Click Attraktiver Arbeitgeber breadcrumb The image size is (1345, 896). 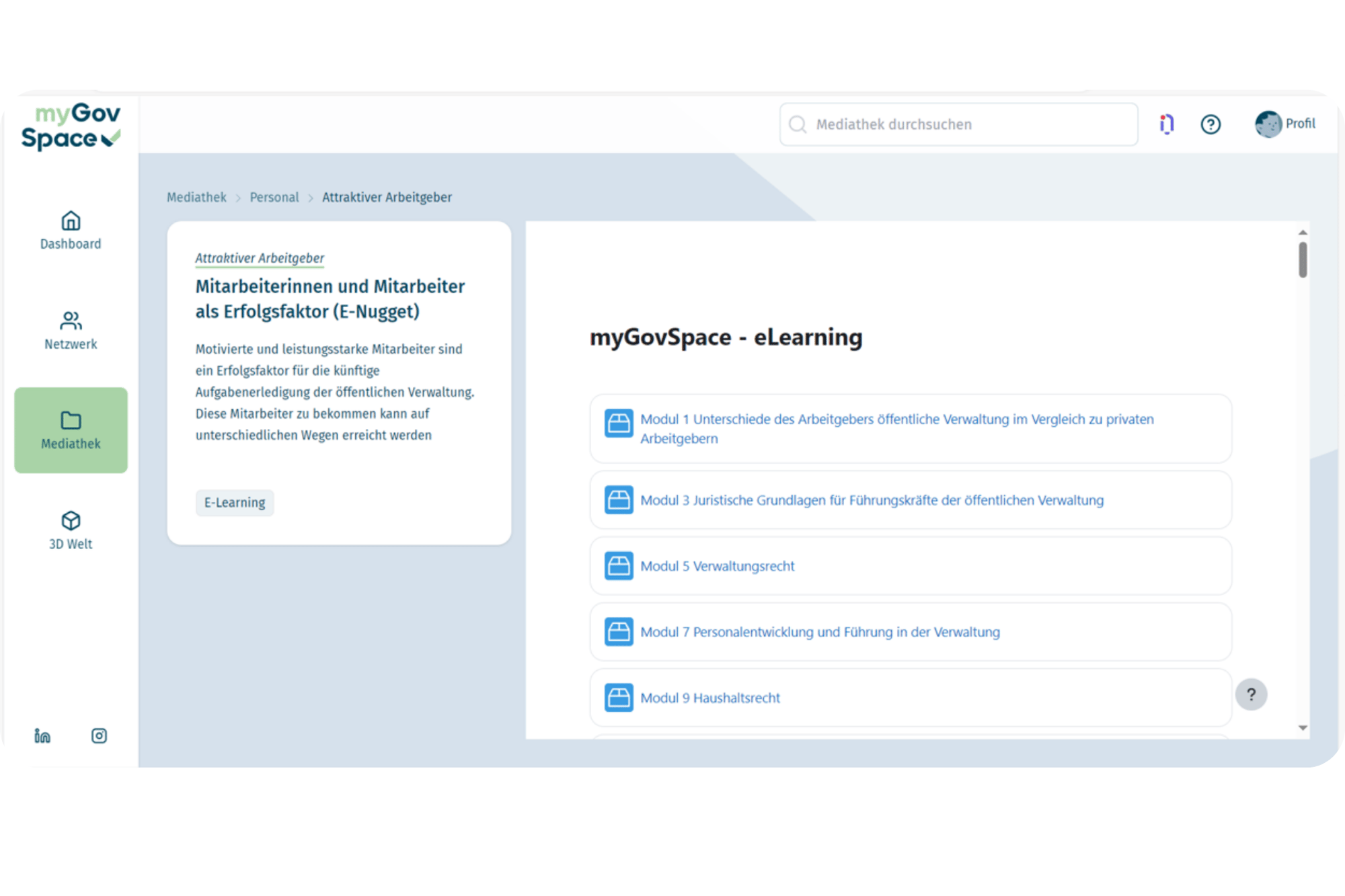(387, 197)
